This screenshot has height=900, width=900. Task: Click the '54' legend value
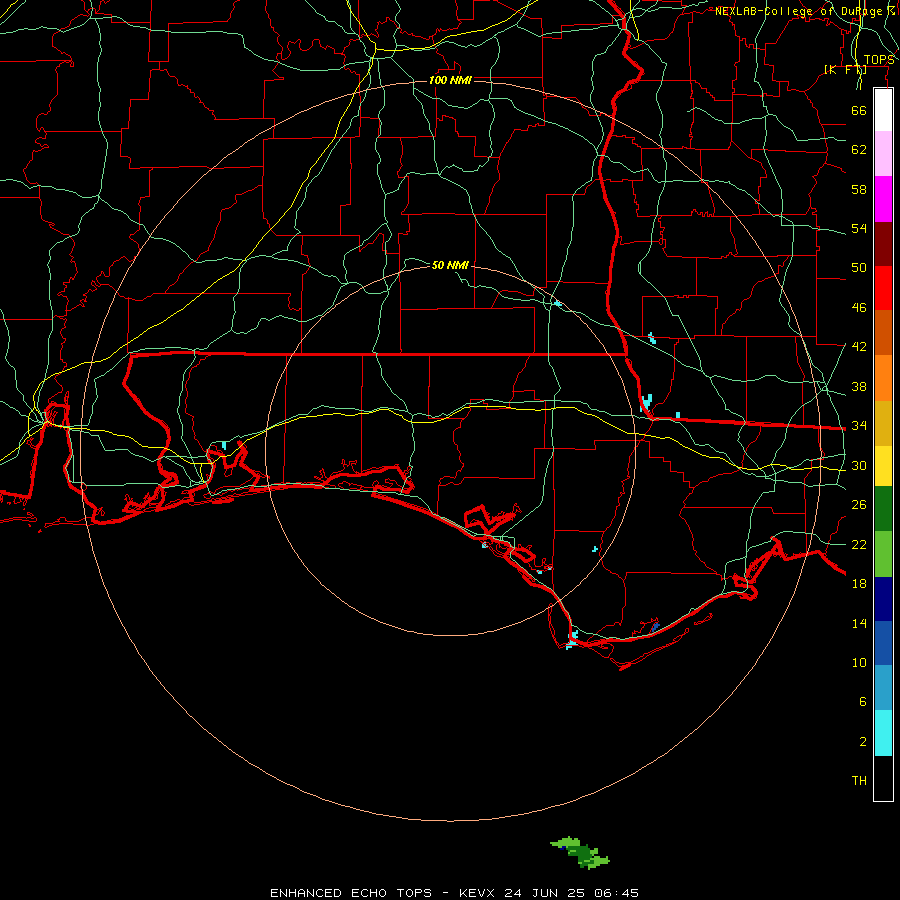[x=859, y=228]
